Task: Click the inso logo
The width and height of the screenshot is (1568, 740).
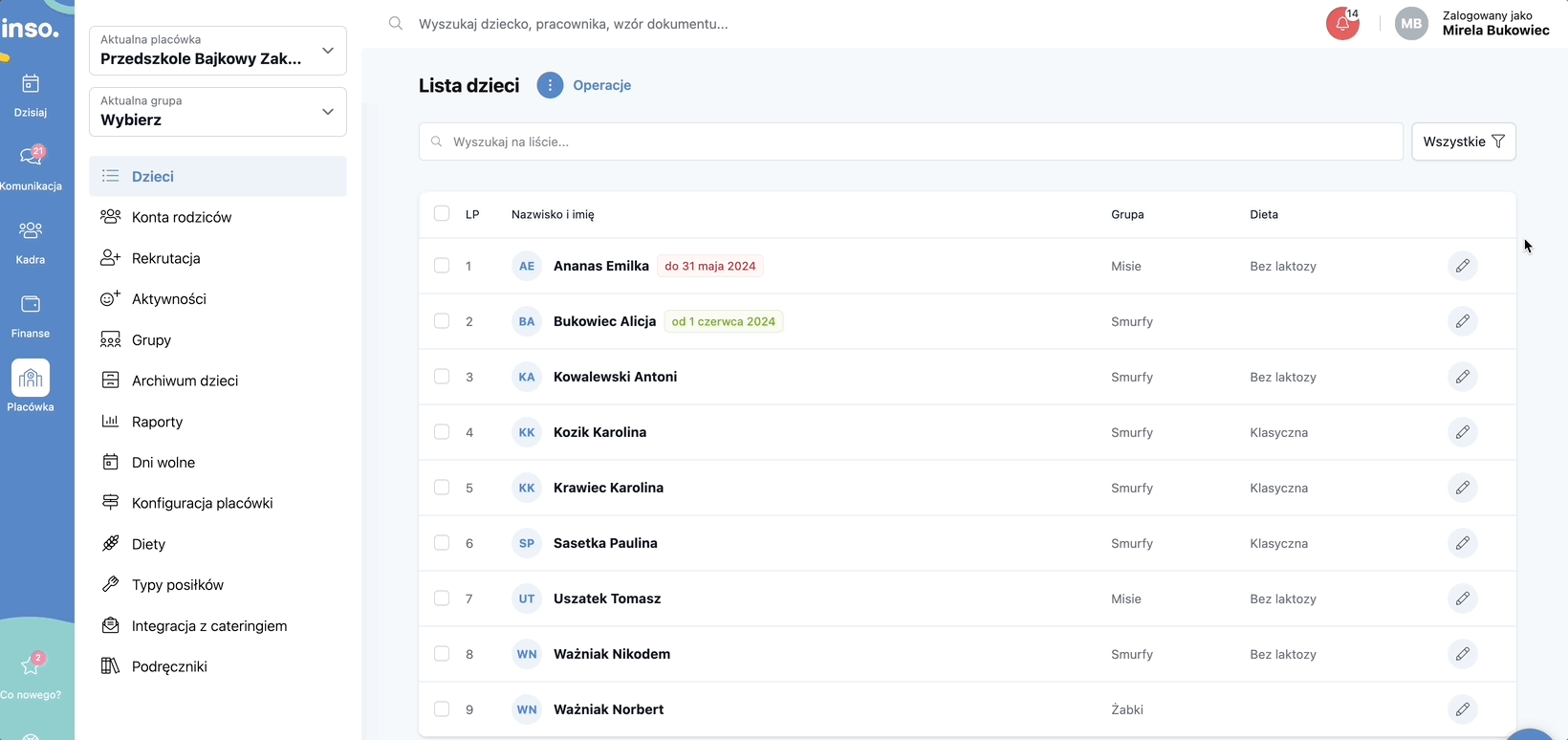Action: 30,27
